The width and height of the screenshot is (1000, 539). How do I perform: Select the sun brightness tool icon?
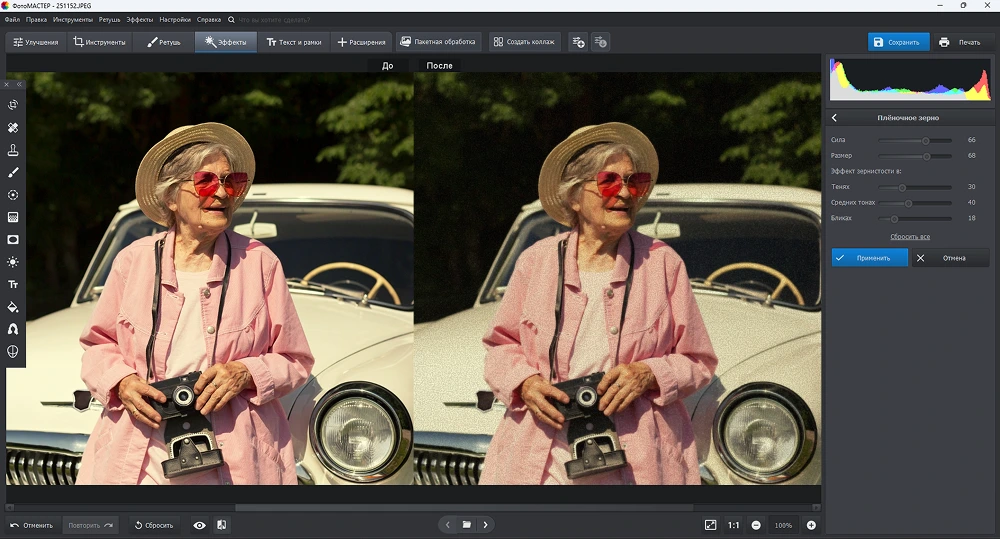13,262
